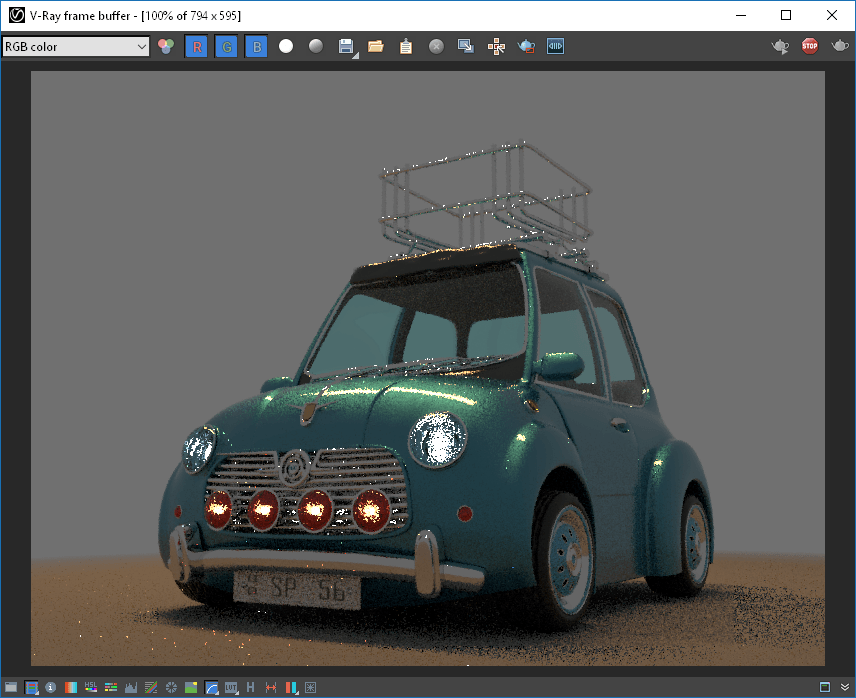Viewport: 856px width, 698px height.
Task: Clear the current frame buffer image
Action: click(435, 45)
